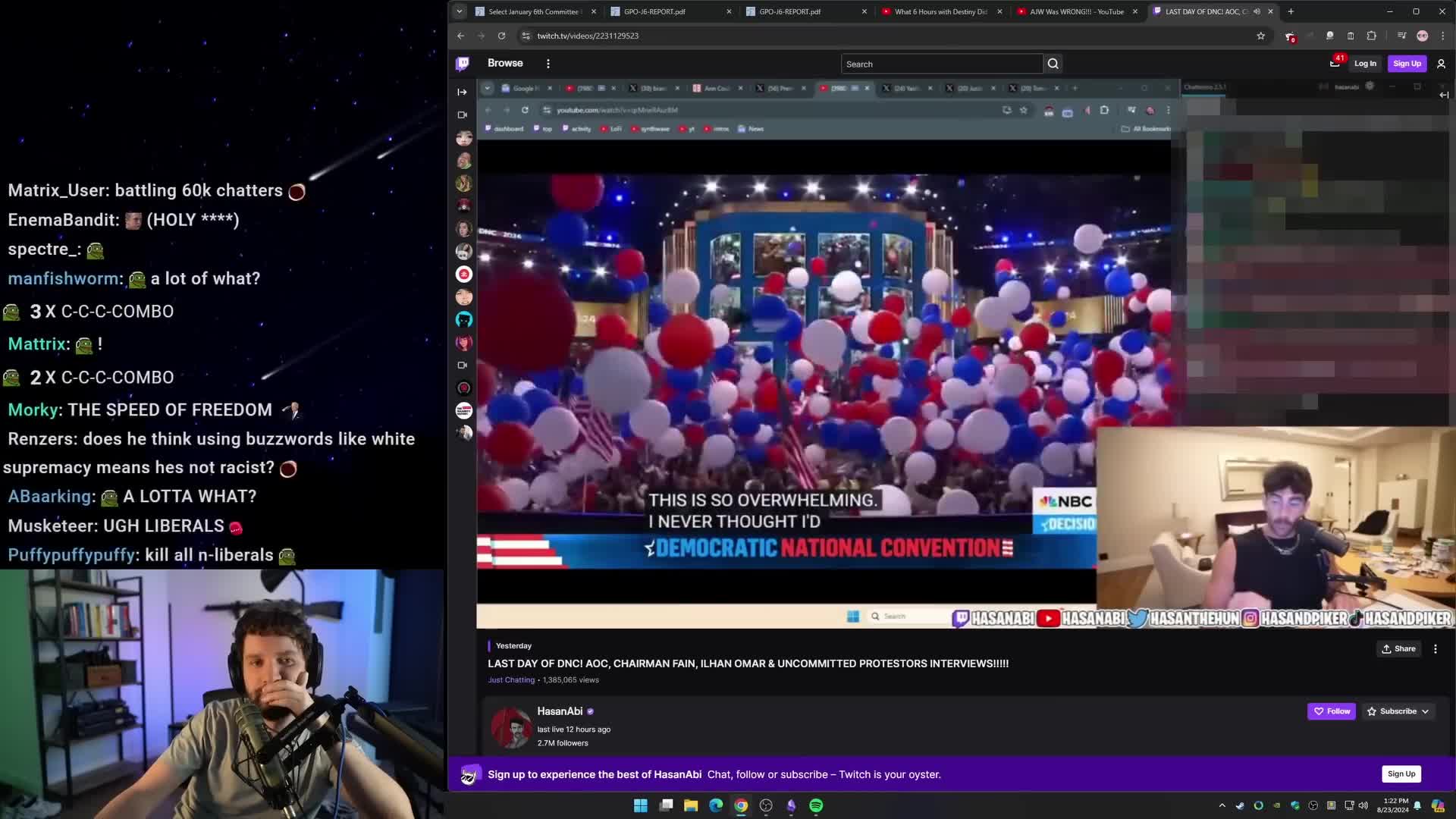
Task: Mute the Twitch tab via its speaker icon
Action: point(1257,11)
